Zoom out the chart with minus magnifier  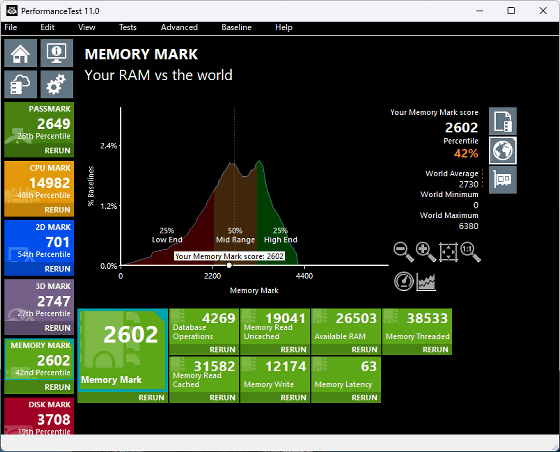403,252
